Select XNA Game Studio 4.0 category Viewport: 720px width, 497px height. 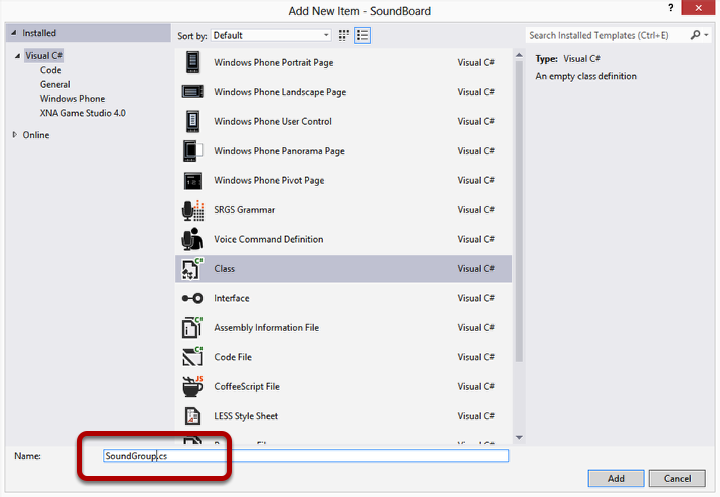(83, 113)
